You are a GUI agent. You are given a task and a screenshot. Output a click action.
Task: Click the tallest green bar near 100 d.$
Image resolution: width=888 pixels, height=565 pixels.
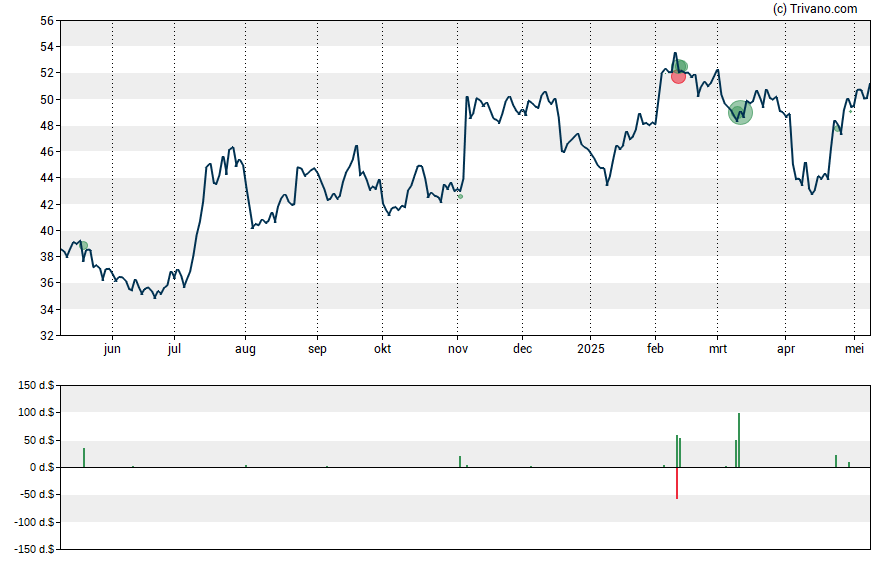click(x=739, y=440)
